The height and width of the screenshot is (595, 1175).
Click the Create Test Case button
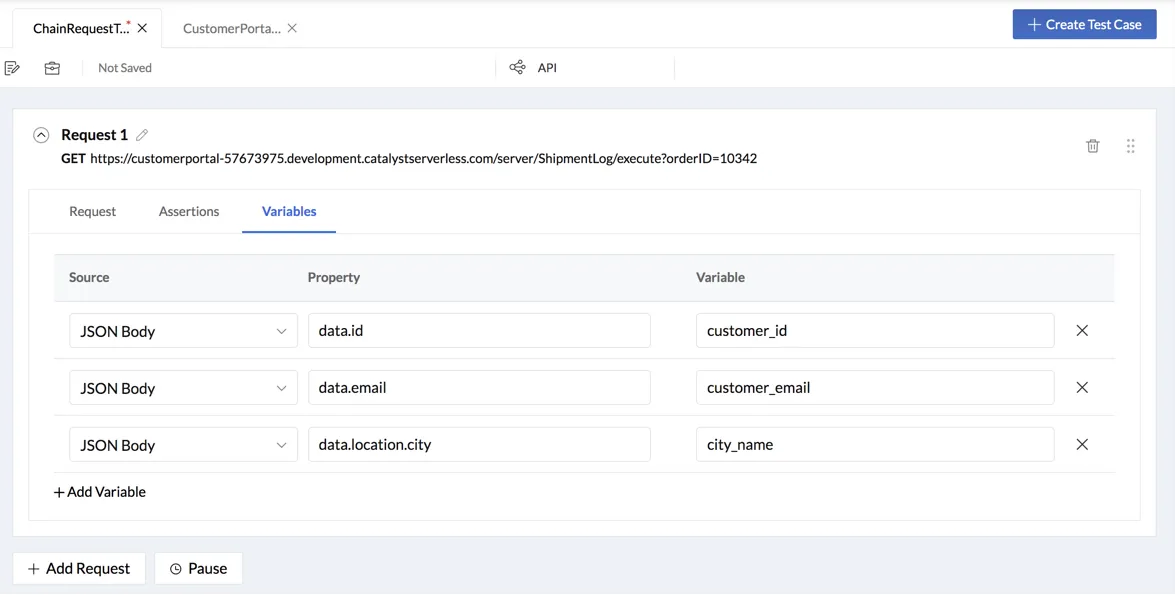[1084, 24]
